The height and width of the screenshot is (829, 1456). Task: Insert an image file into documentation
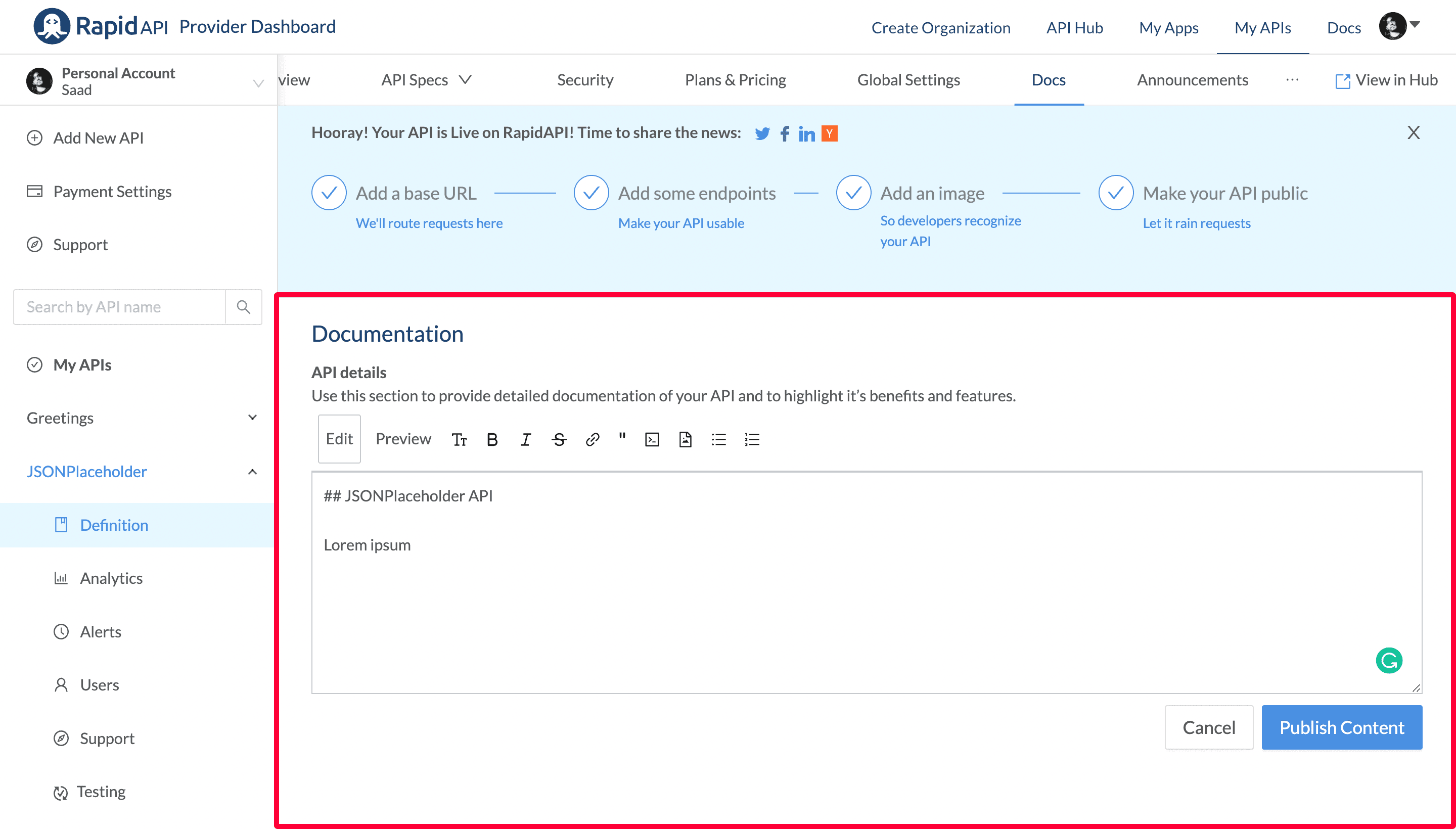pos(685,440)
